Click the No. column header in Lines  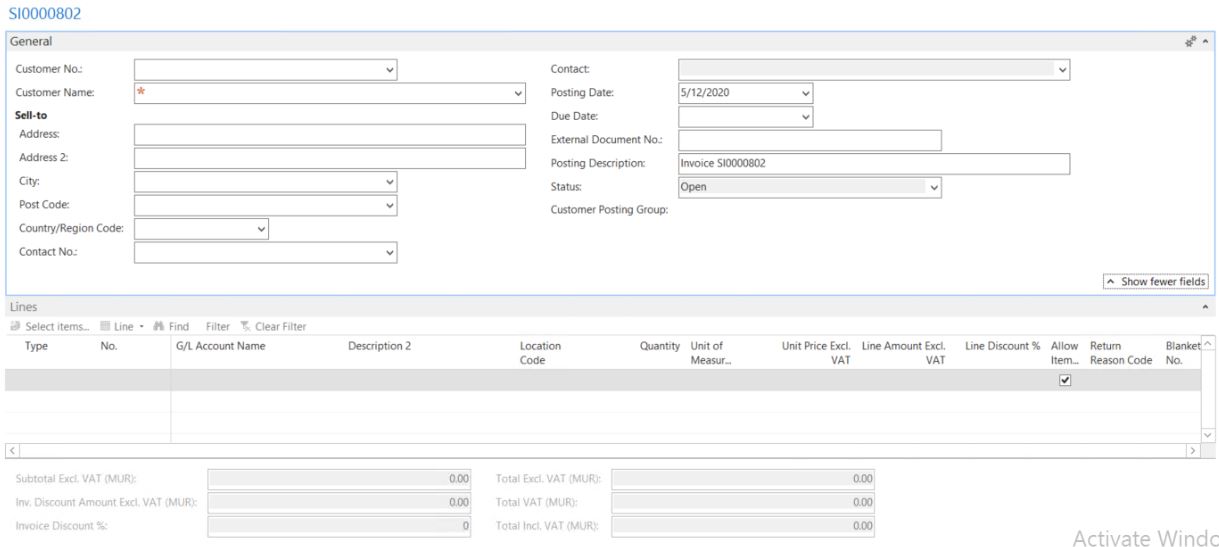tap(109, 347)
